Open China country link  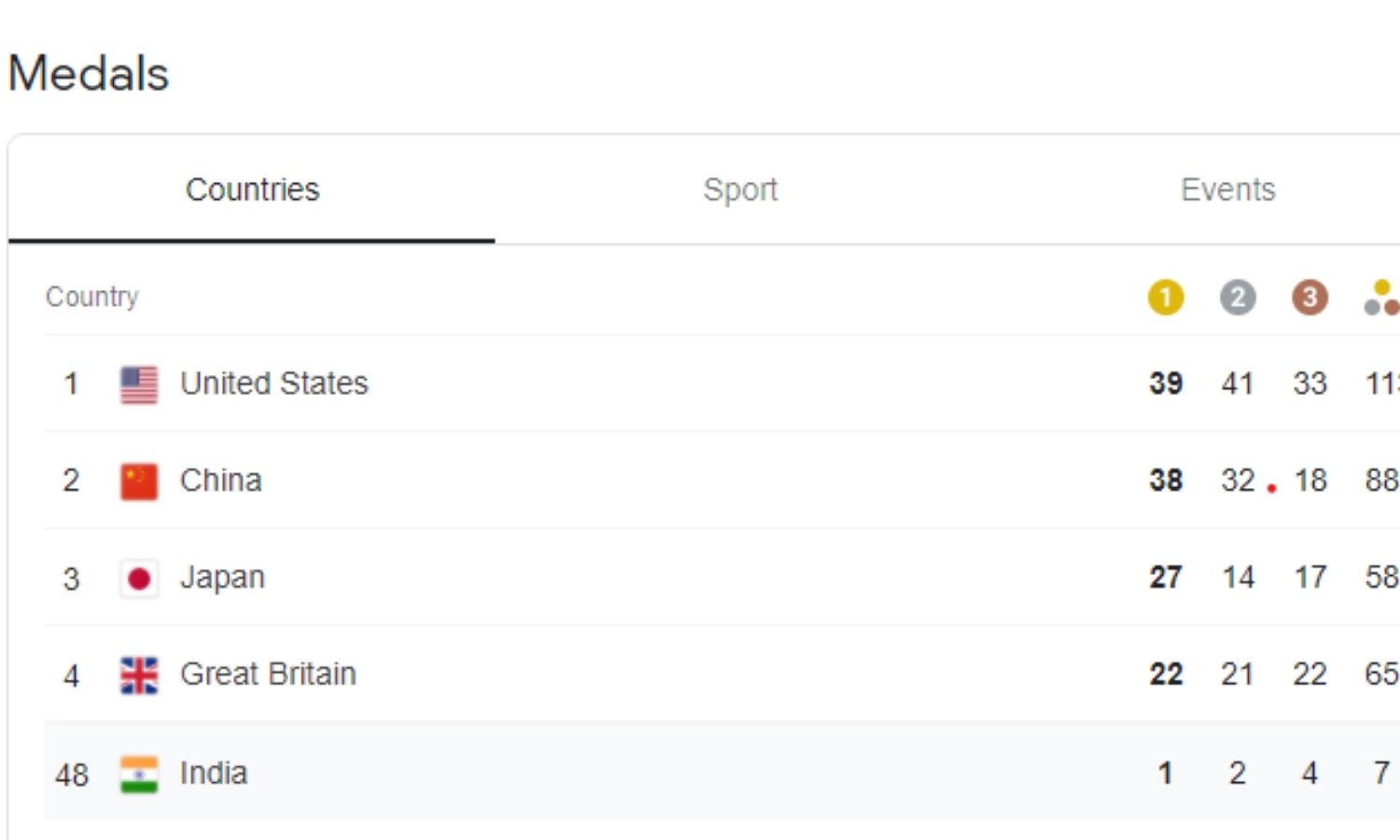click(220, 481)
